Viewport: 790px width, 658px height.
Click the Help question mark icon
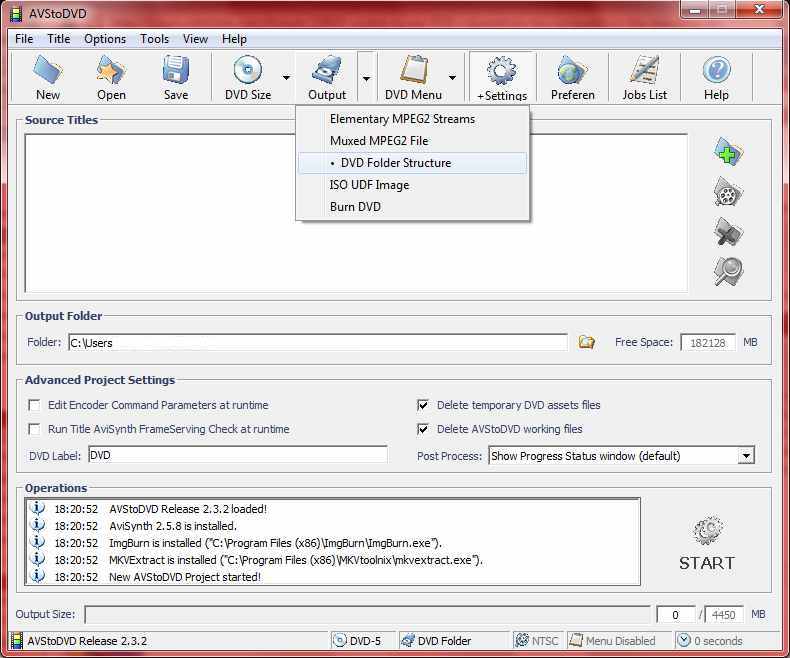(x=716, y=70)
